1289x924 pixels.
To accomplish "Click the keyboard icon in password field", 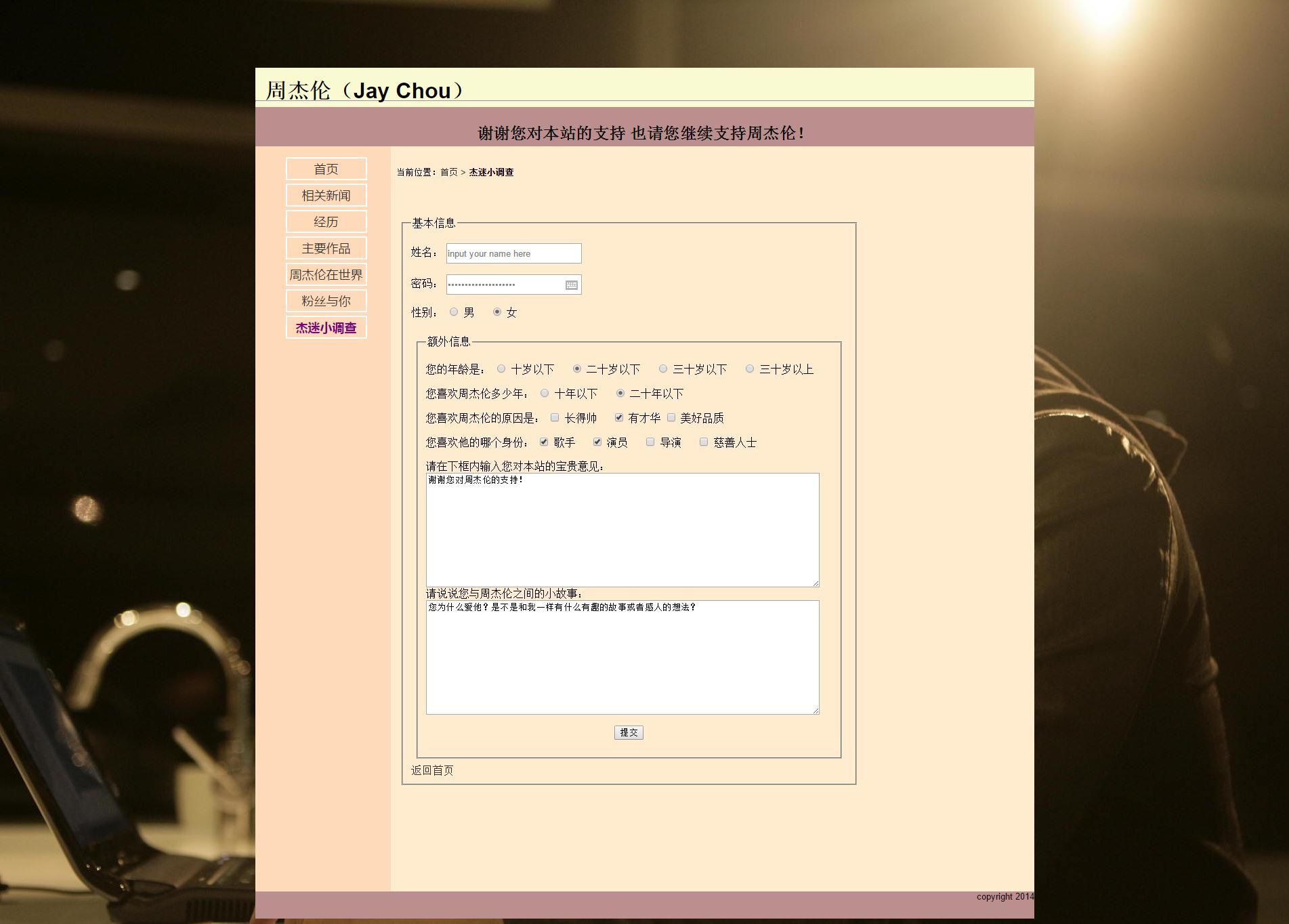I will point(571,285).
